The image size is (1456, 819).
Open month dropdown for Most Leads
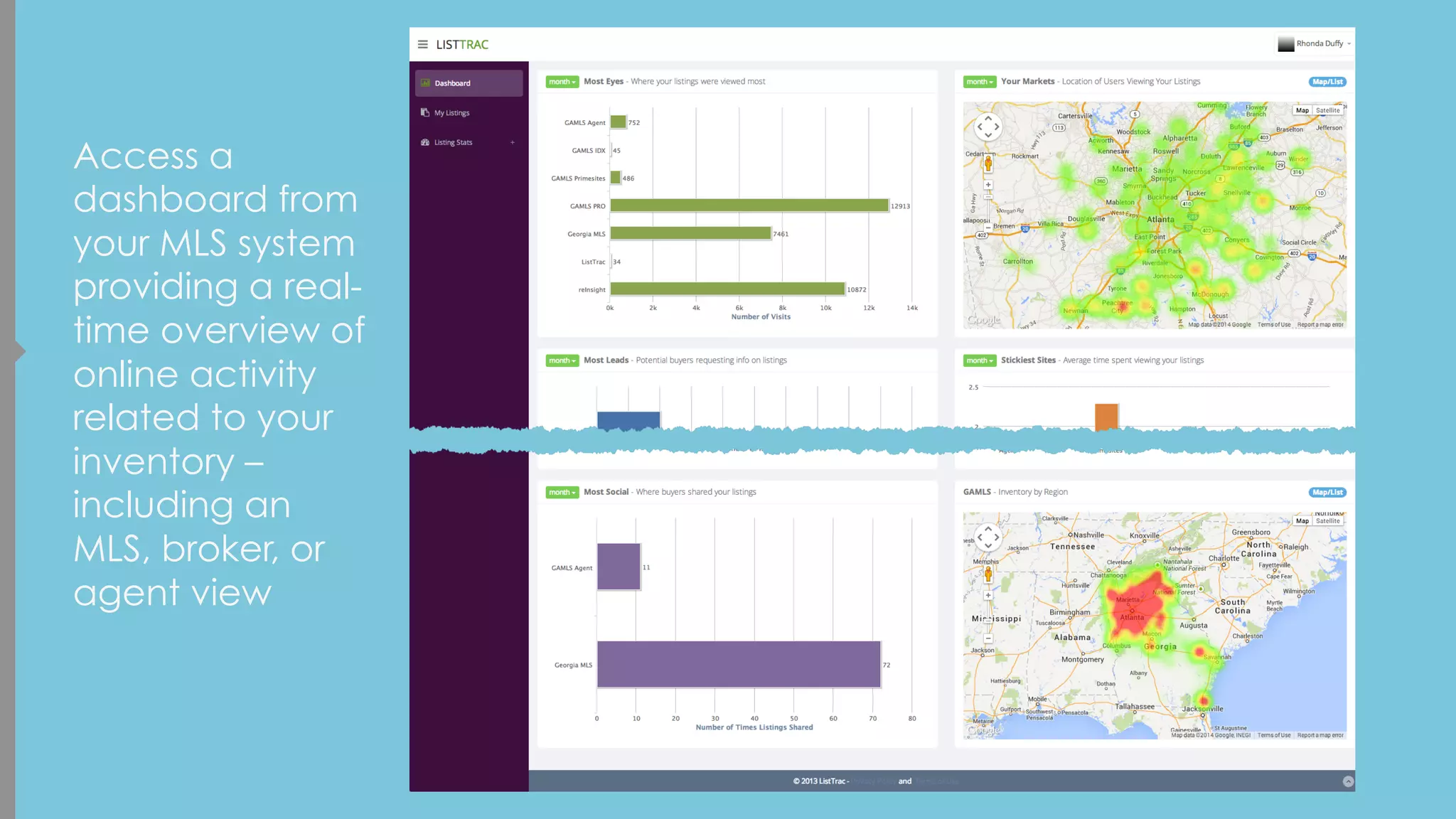coord(562,360)
